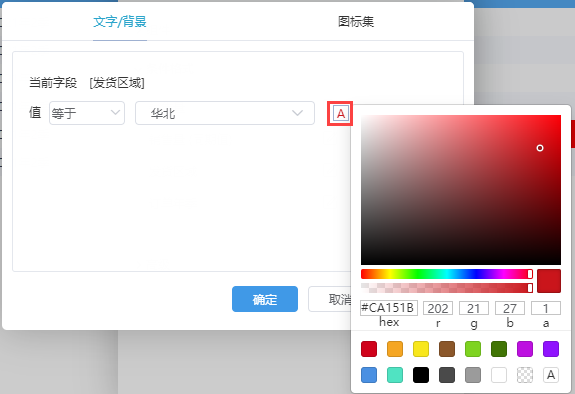Viewport: 575px width, 394px height.
Task: Adjust the alpha transparency slider
Action: click(447, 288)
